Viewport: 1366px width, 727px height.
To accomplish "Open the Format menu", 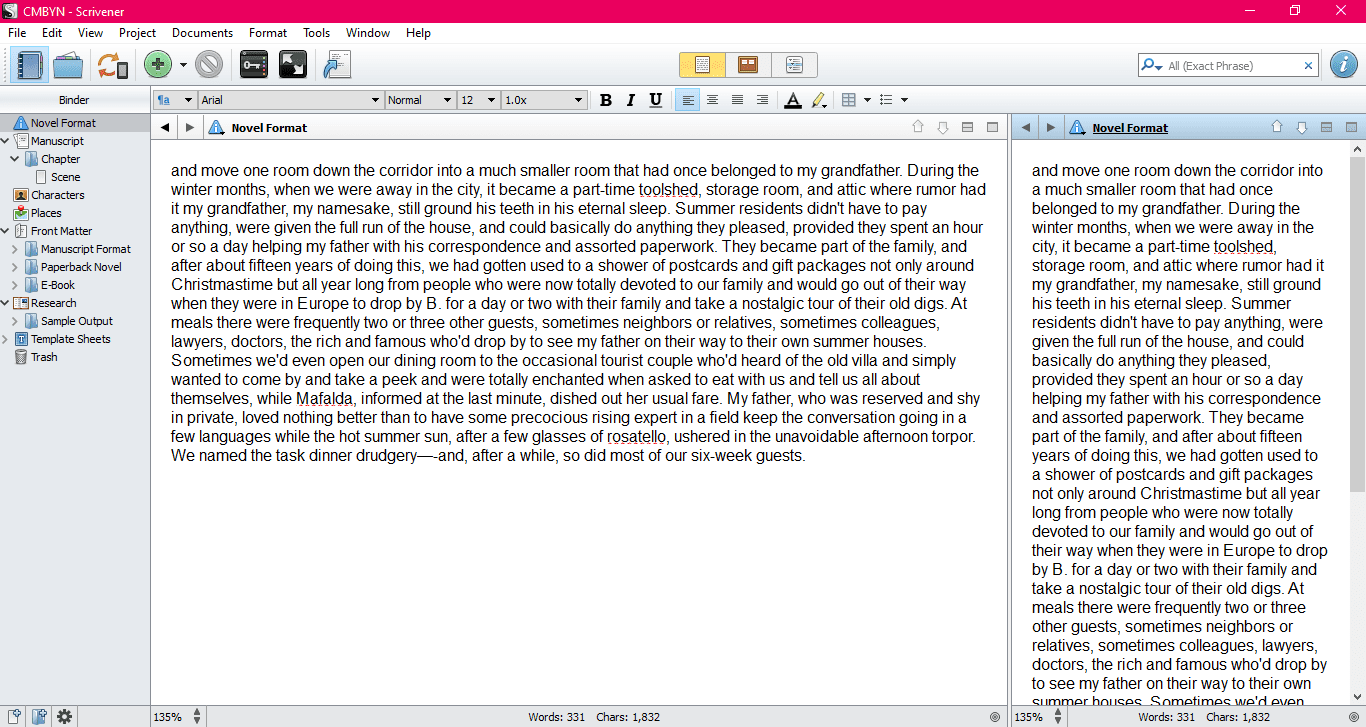I will pyautogui.click(x=268, y=33).
